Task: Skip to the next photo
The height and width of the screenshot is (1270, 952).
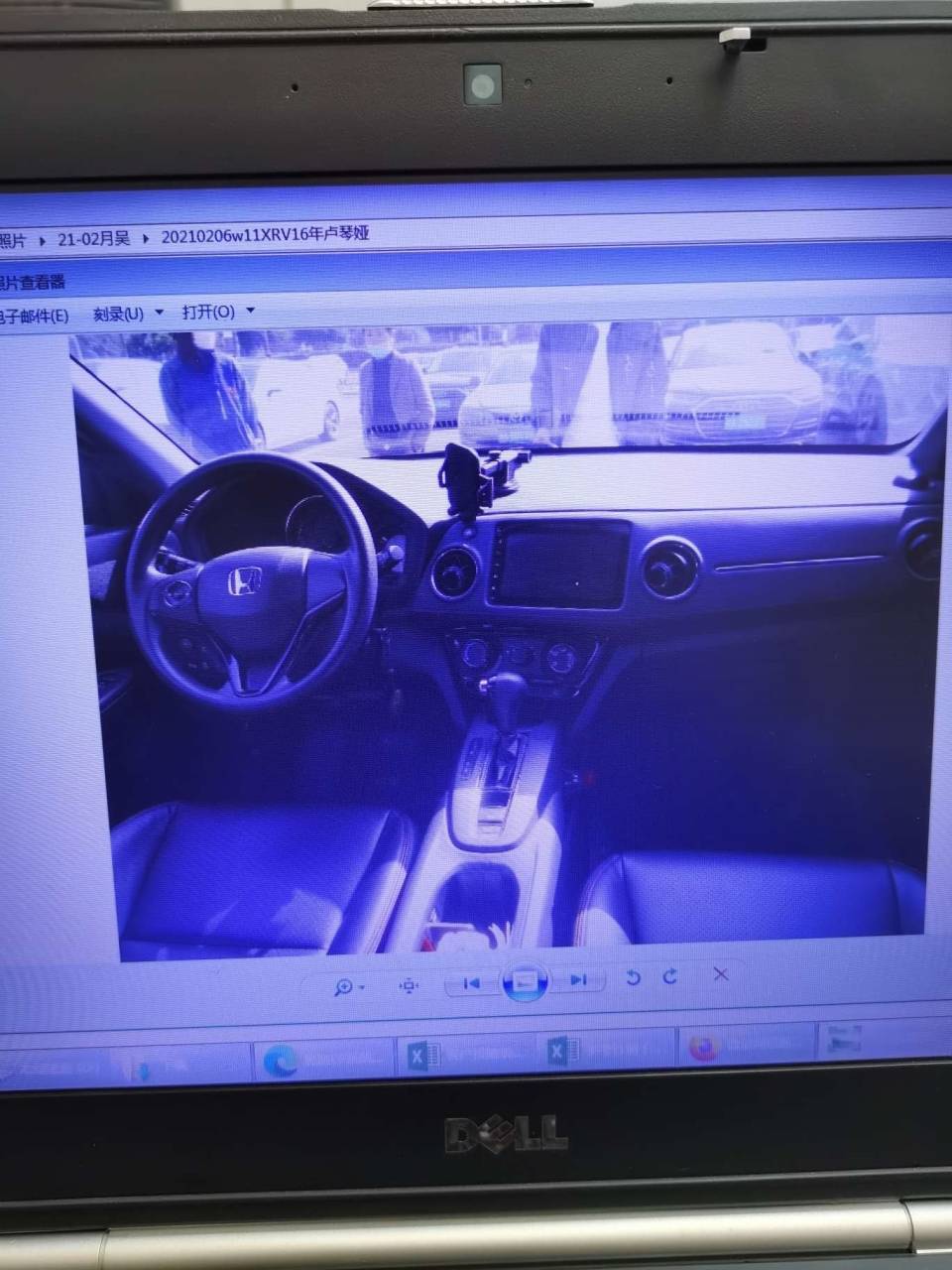Action: [x=578, y=980]
